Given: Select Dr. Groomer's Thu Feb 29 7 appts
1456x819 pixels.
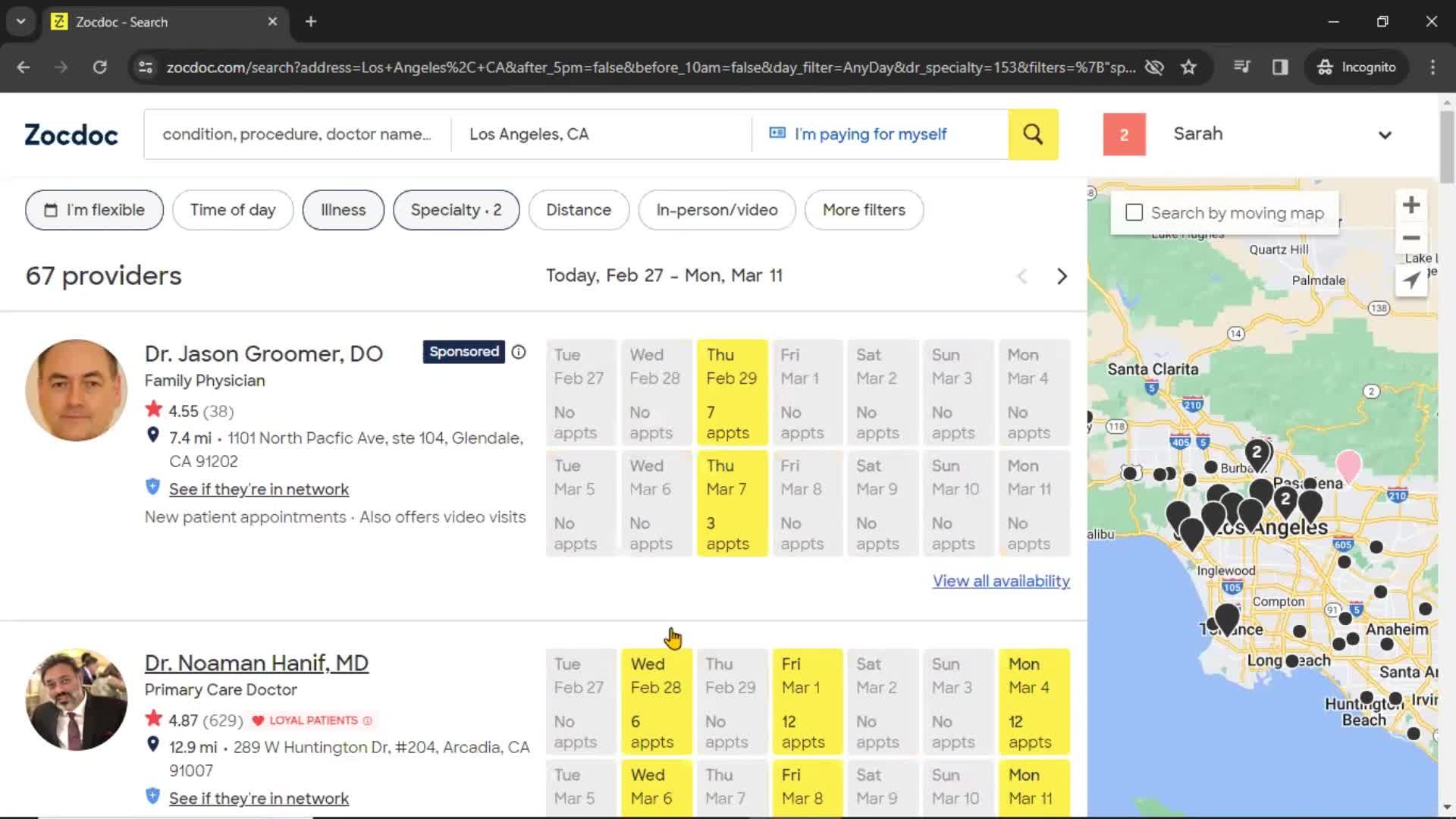Looking at the screenshot, I should (732, 393).
